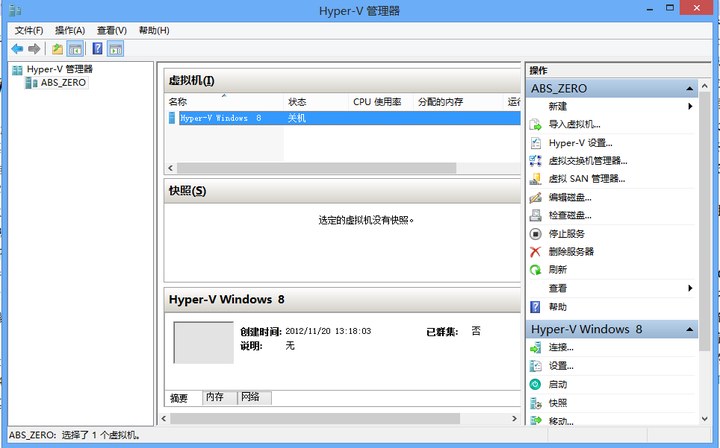720x448 pixels.
Task: Click the 快照 snapshot action icon
Action: [x=535, y=403]
